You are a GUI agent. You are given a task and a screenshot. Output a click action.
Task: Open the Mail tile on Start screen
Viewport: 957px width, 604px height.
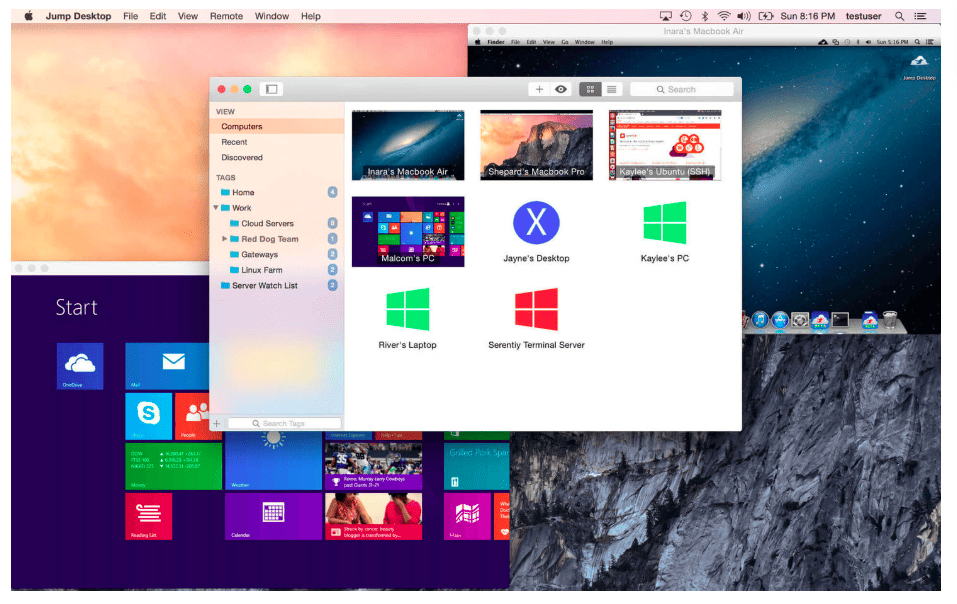[x=167, y=366]
